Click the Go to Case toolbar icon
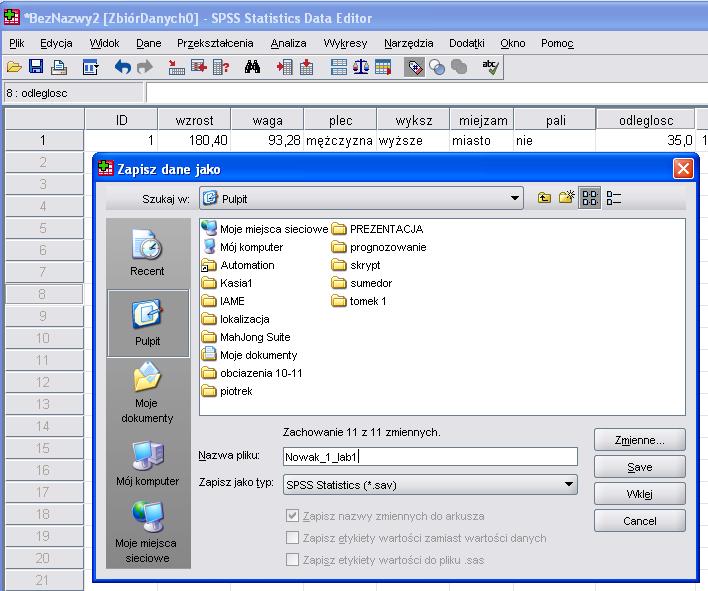Screen dimensions: 708x591 (176, 67)
